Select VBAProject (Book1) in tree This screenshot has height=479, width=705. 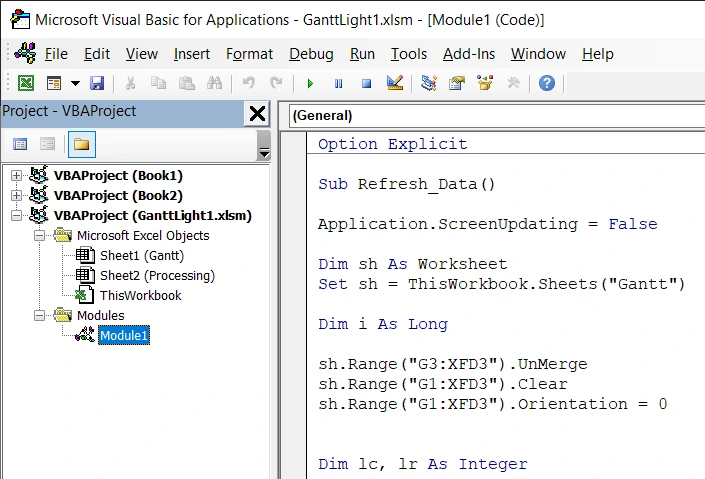[118, 175]
